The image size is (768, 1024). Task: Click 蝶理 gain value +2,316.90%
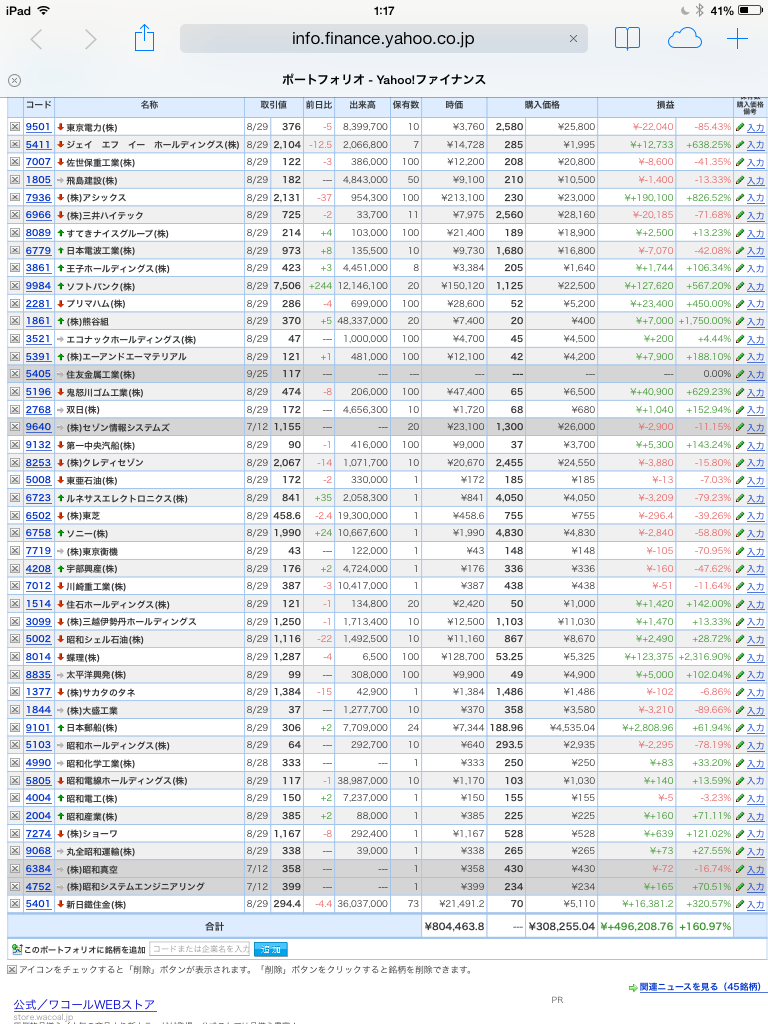pyautogui.click(x=705, y=657)
